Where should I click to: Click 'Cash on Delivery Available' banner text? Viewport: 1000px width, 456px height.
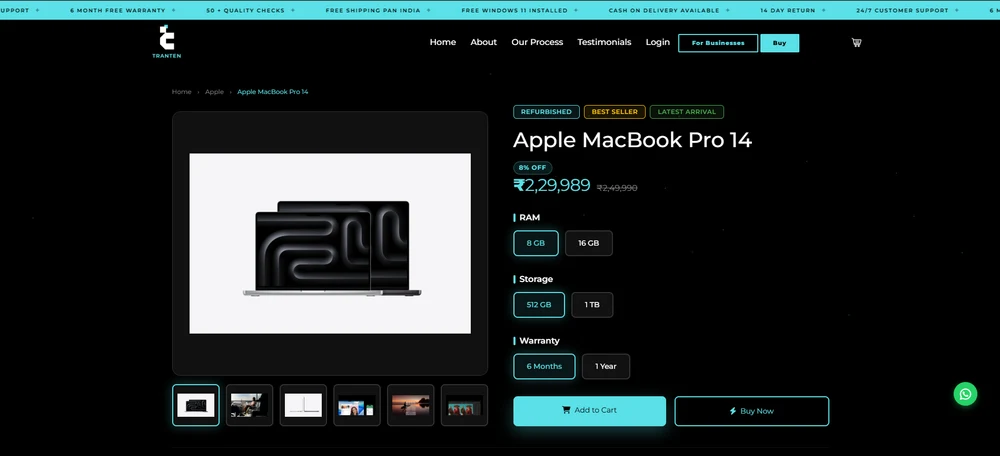click(664, 10)
